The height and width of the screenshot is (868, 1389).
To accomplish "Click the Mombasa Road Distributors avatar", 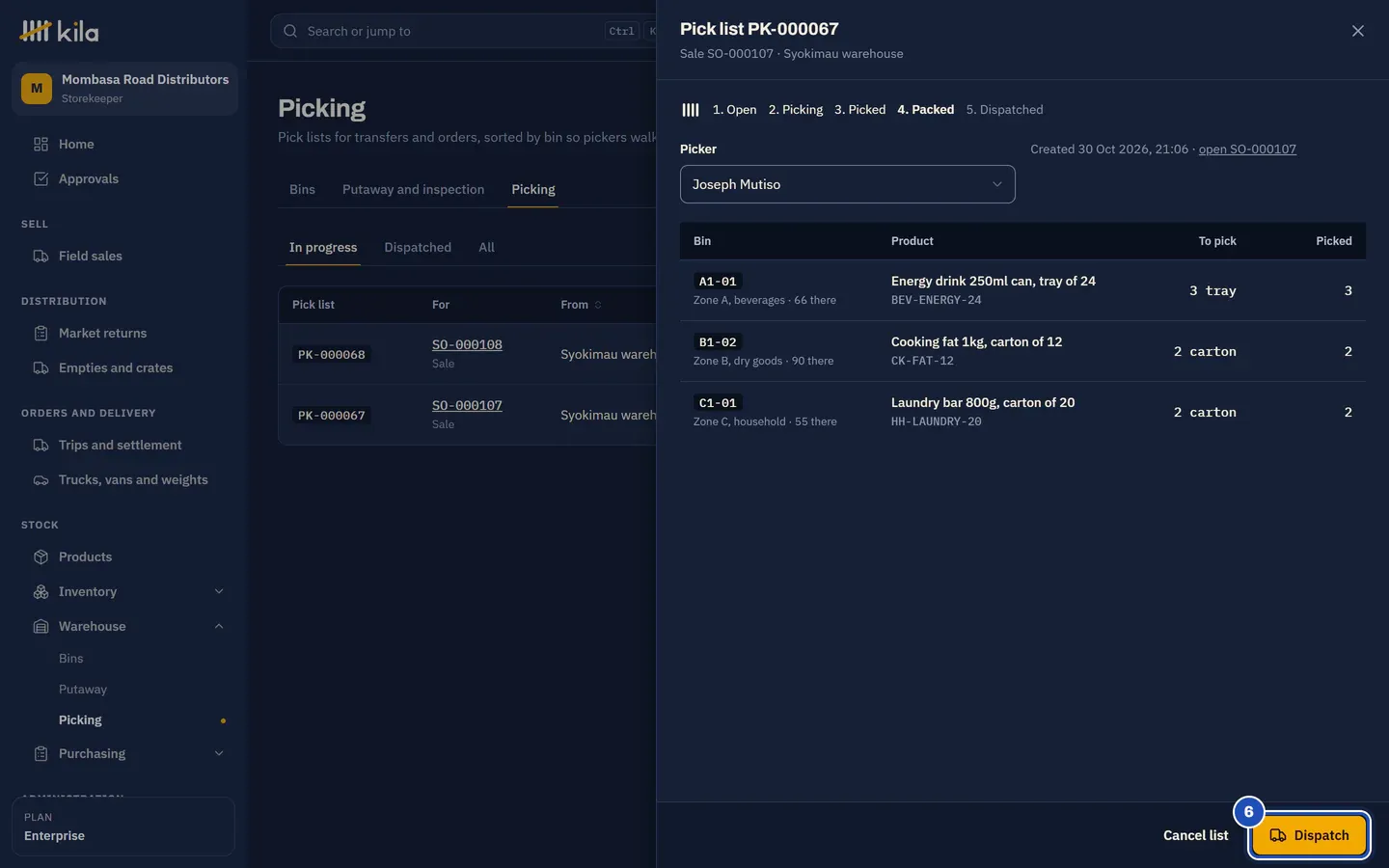I will pyautogui.click(x=37, y=89).
